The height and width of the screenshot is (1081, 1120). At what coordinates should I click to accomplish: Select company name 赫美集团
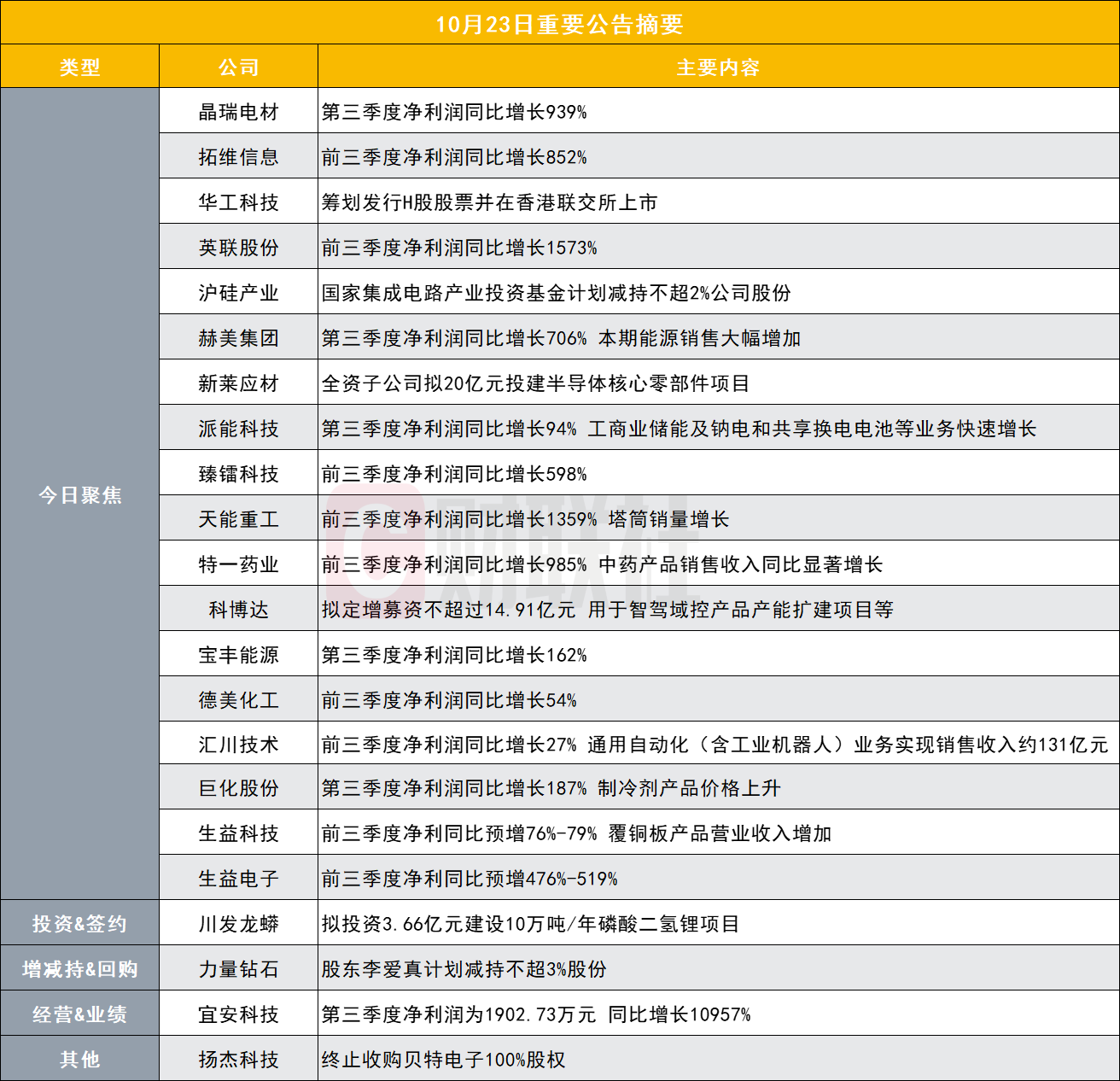pos(239,338)
